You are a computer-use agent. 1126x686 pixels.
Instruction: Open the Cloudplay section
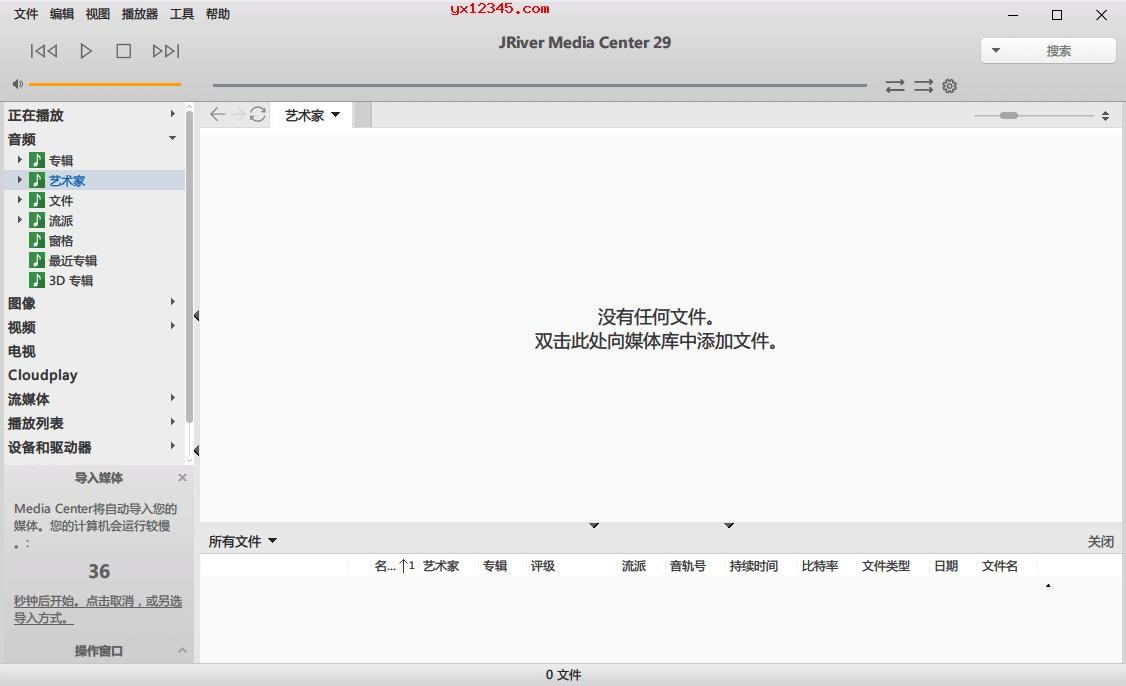coord(42,375)
